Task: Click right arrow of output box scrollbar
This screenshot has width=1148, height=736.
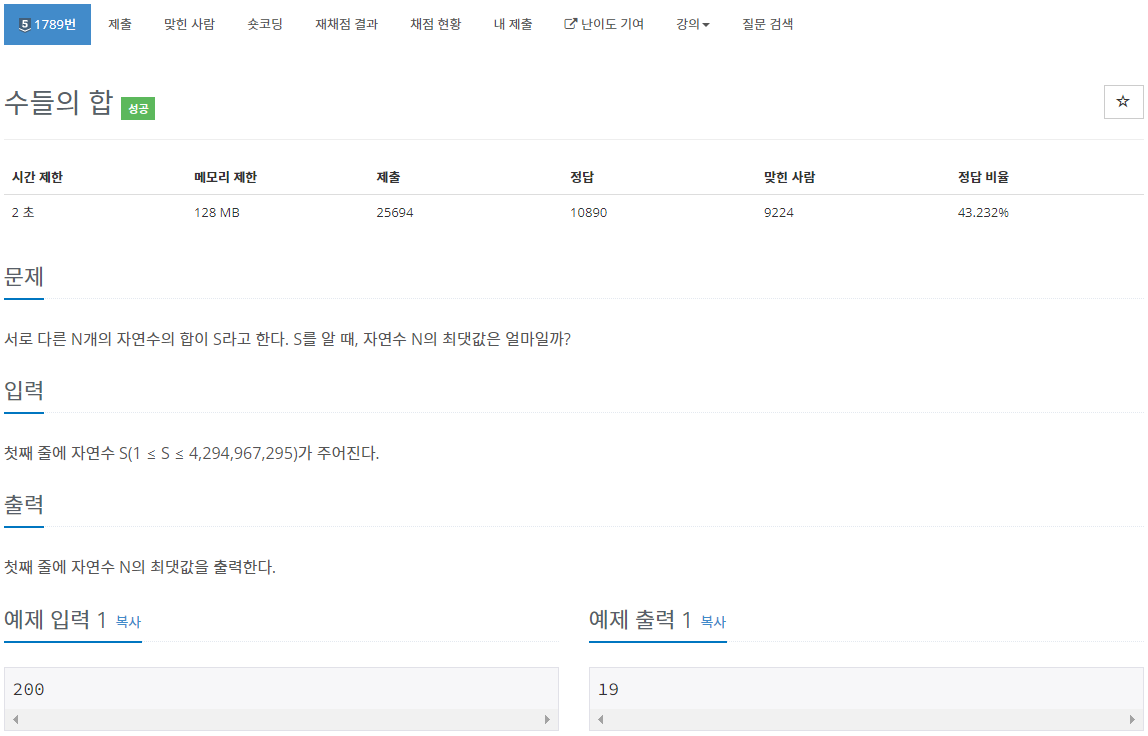Action: (1132, 719)
